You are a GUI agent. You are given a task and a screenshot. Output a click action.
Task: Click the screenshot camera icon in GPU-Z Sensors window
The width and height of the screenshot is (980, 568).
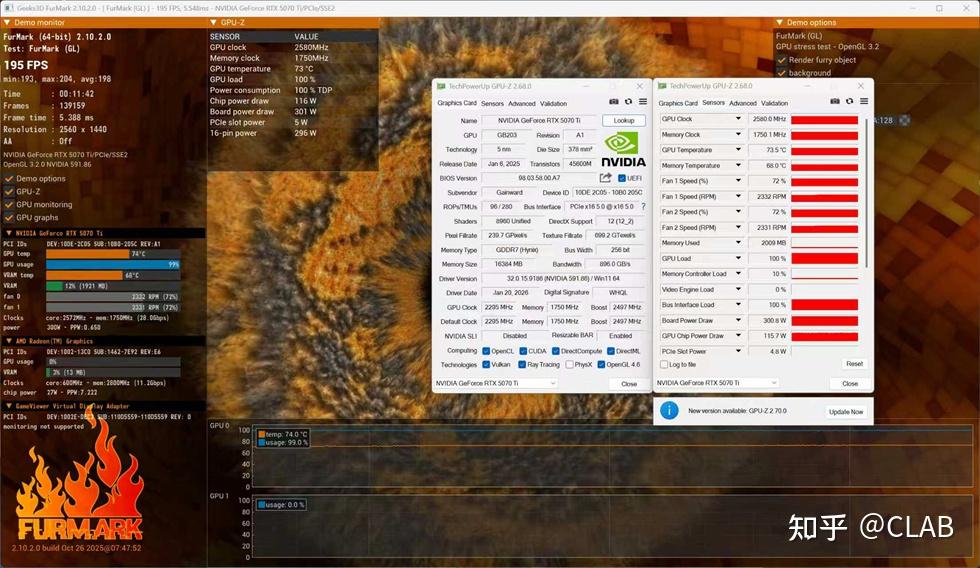pos(835,101)
